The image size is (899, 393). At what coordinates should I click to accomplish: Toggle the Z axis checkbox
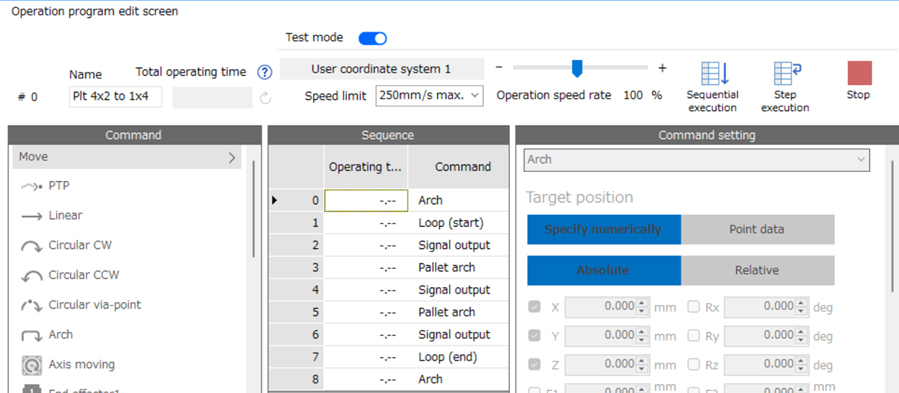coord(534,363)
